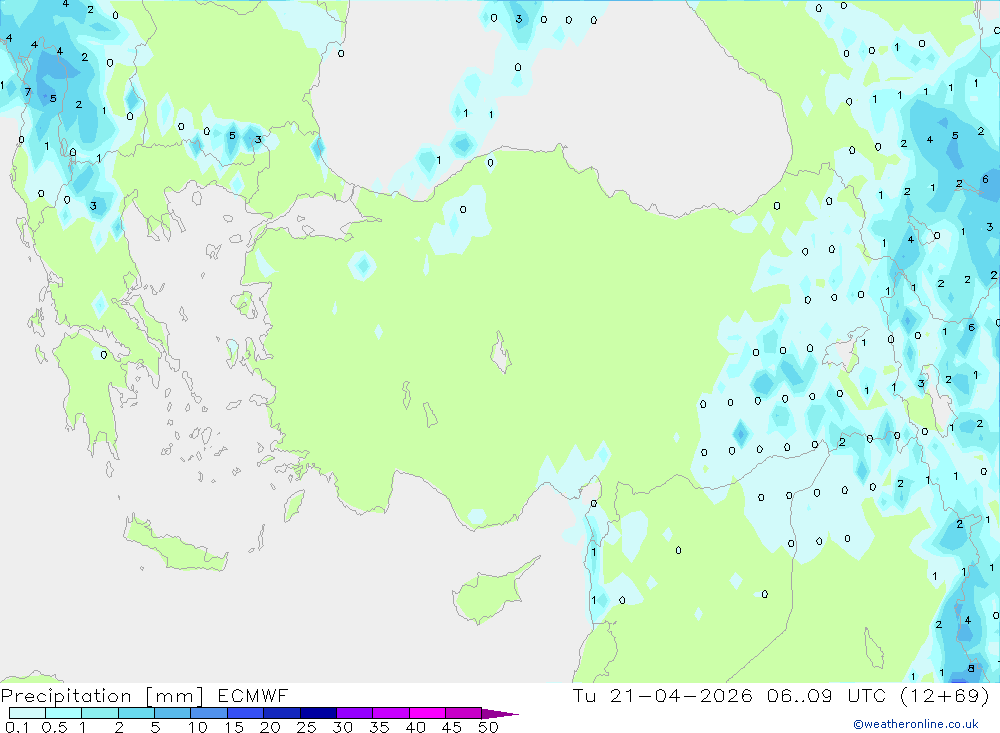Screen dimensions: 1000x733
Task: Click the "(12+69)" forecast run text
Action: (945, 696)
